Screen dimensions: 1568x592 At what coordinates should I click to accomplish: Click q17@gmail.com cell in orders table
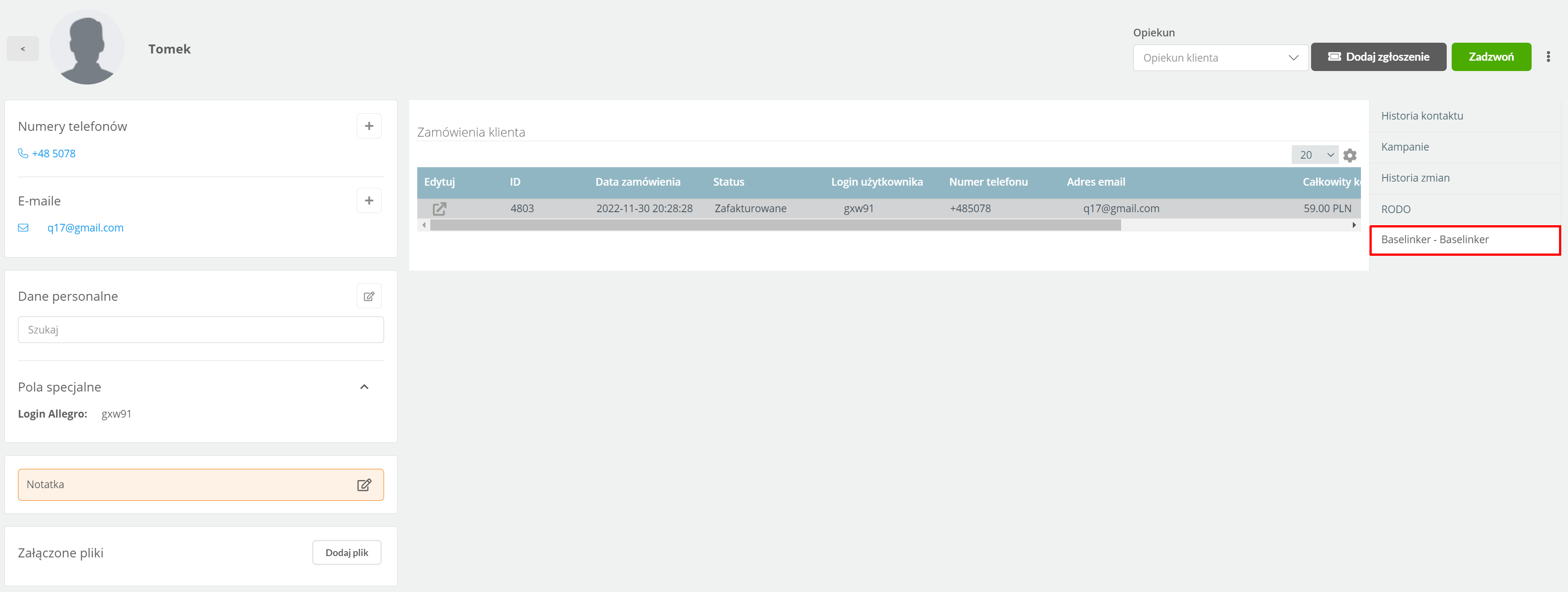click(1121, 208)
